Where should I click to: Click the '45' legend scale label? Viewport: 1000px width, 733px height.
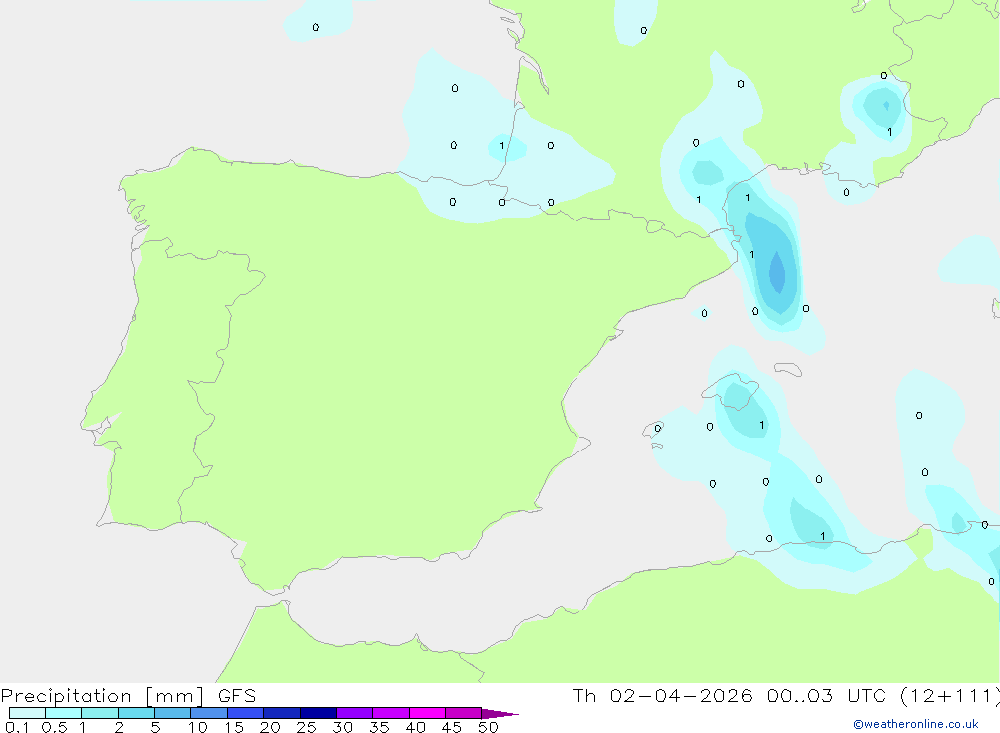coord(452,727)
